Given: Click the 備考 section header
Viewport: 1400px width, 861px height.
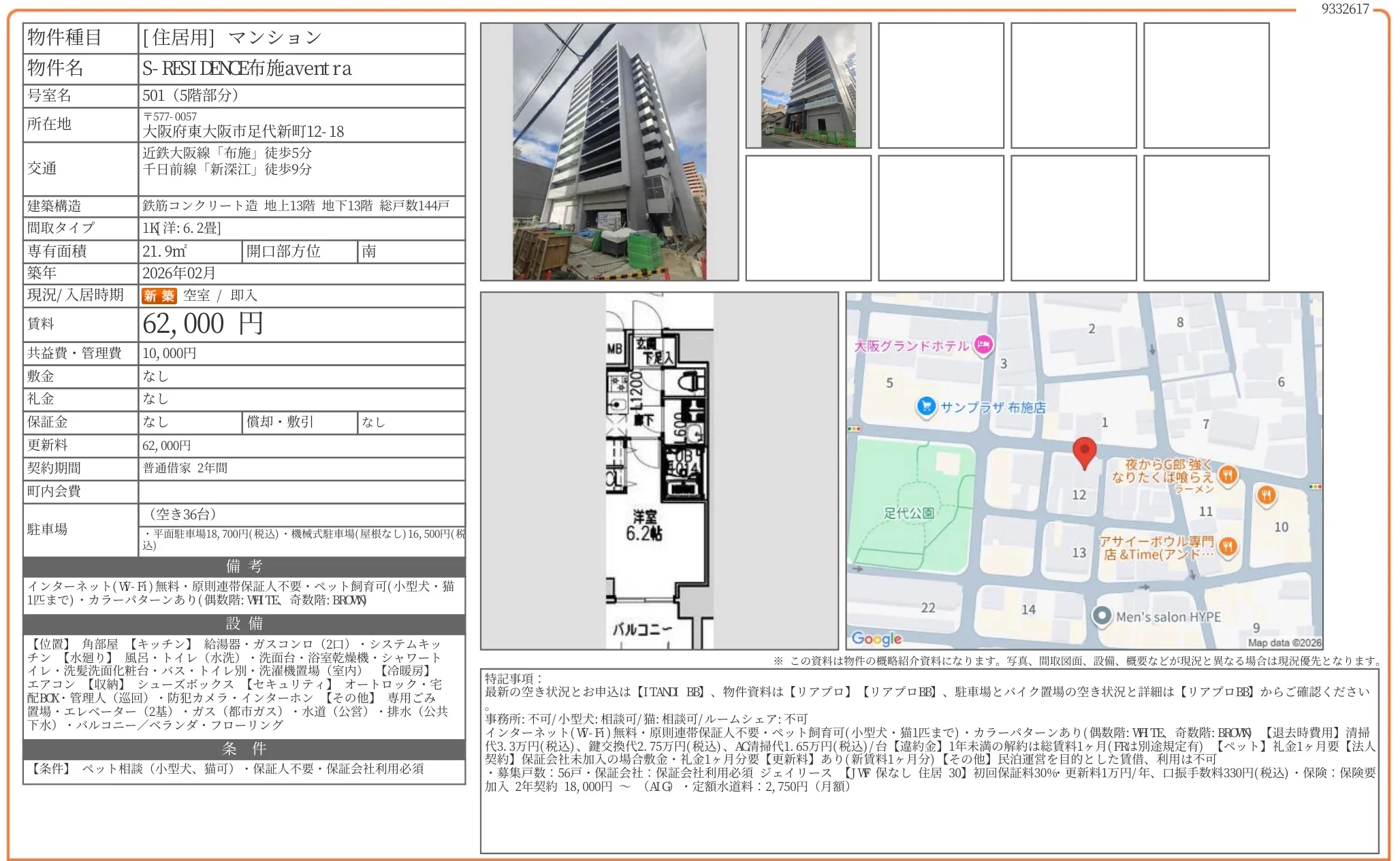Looking at the screenshot, I should click(x=244, y=566).
